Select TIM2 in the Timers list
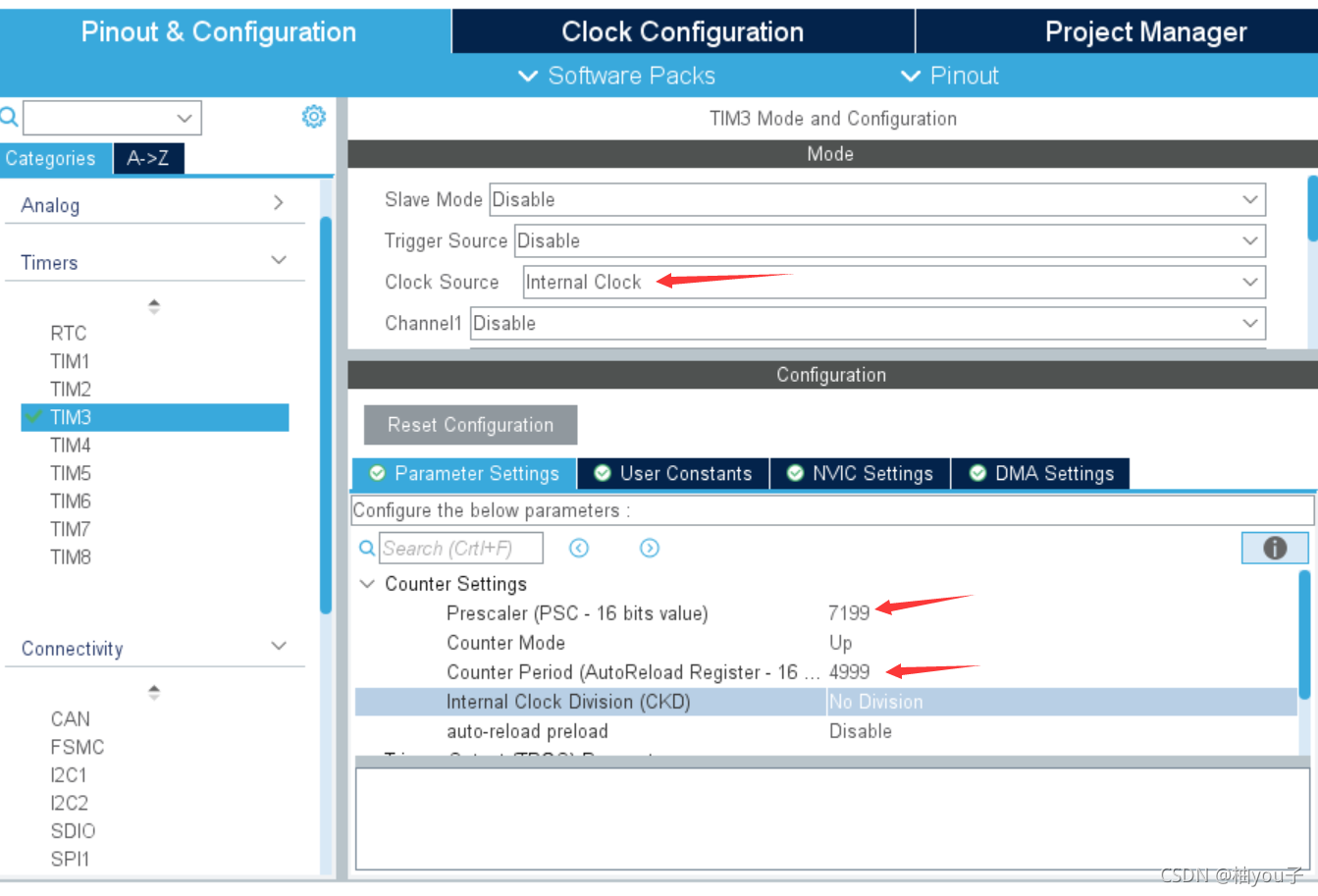Screen dimensions: 1318x896 coord(71,390)
